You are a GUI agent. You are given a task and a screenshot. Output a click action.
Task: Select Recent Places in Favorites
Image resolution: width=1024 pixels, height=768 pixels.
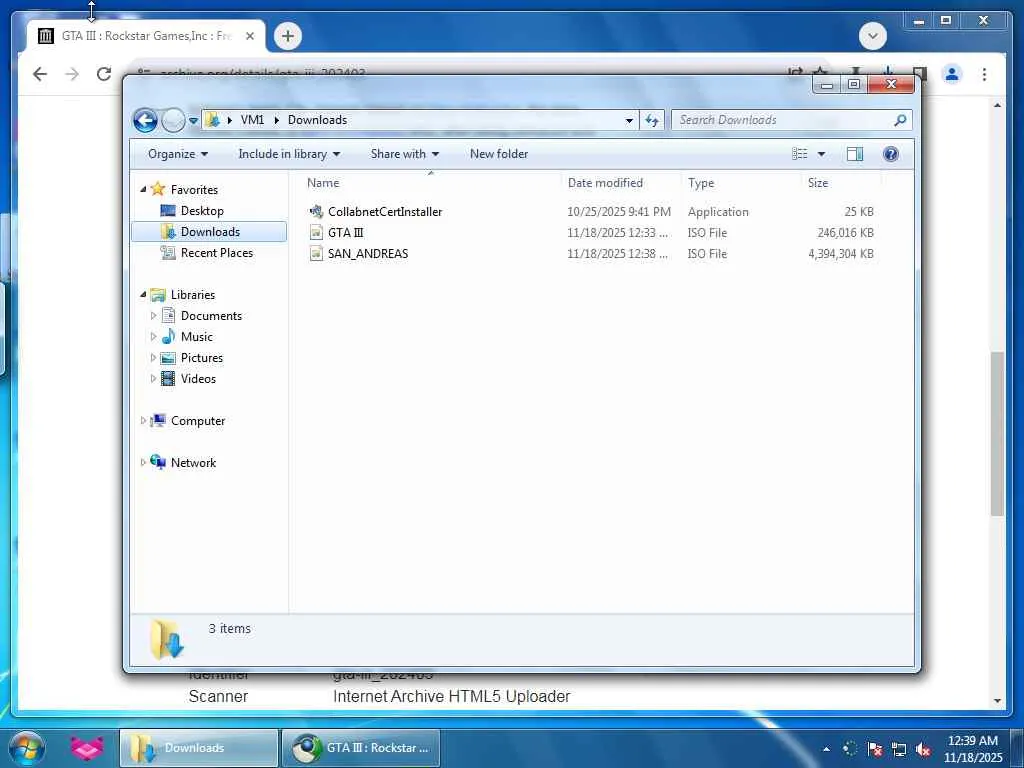(216, 252)
